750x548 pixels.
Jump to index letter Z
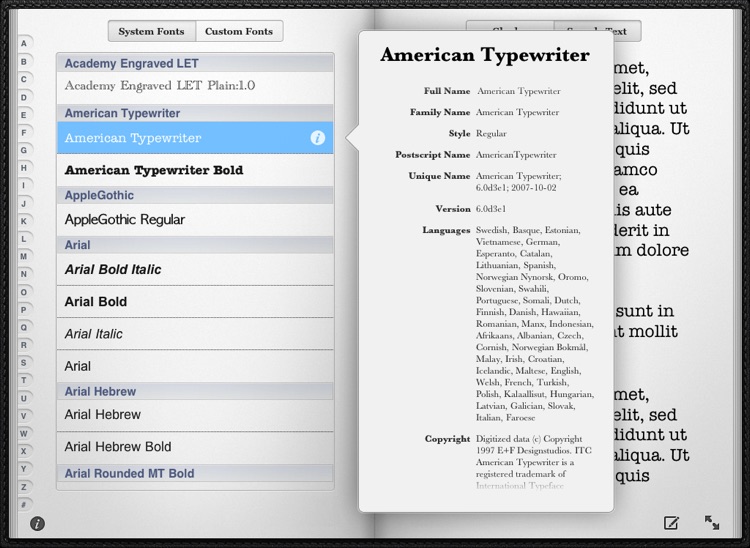pos(24,487)
